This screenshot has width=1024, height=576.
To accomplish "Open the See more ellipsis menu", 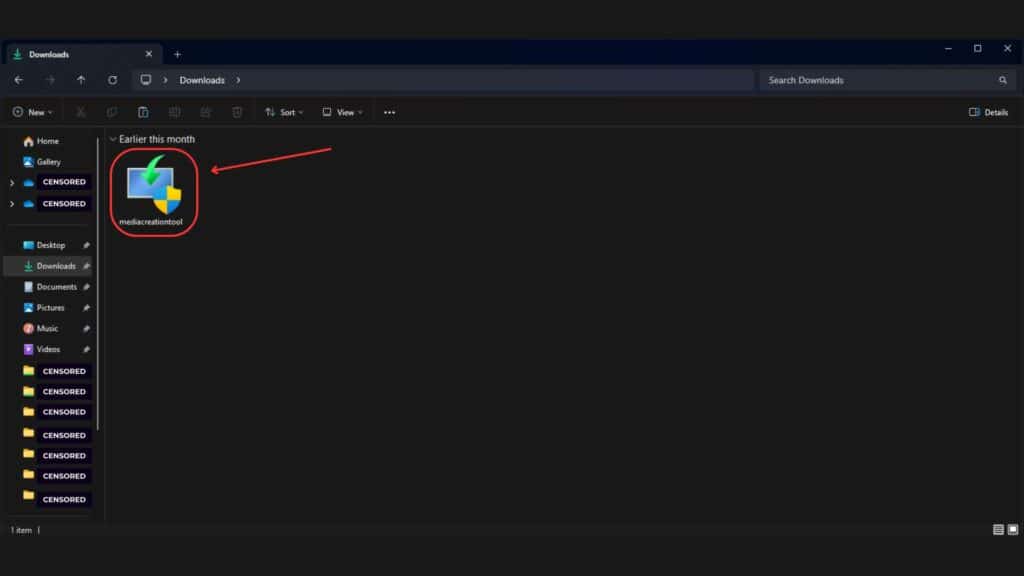I will (x=389, y=112).
